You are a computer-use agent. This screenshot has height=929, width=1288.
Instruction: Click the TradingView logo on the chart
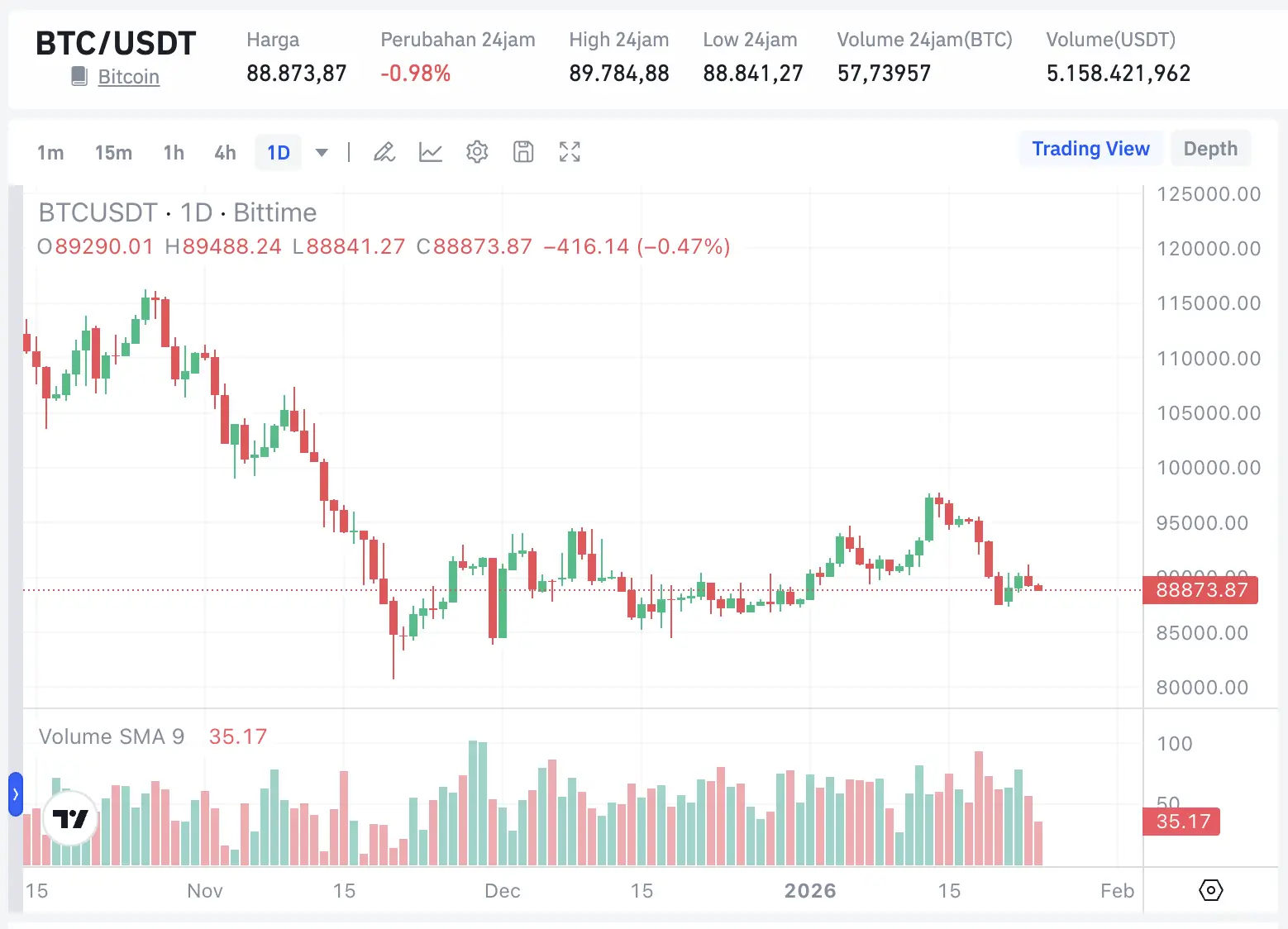click(69, 818)
